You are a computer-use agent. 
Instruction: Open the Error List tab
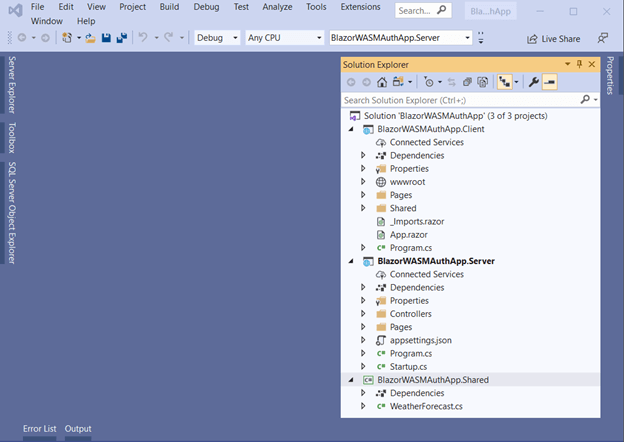39,429
